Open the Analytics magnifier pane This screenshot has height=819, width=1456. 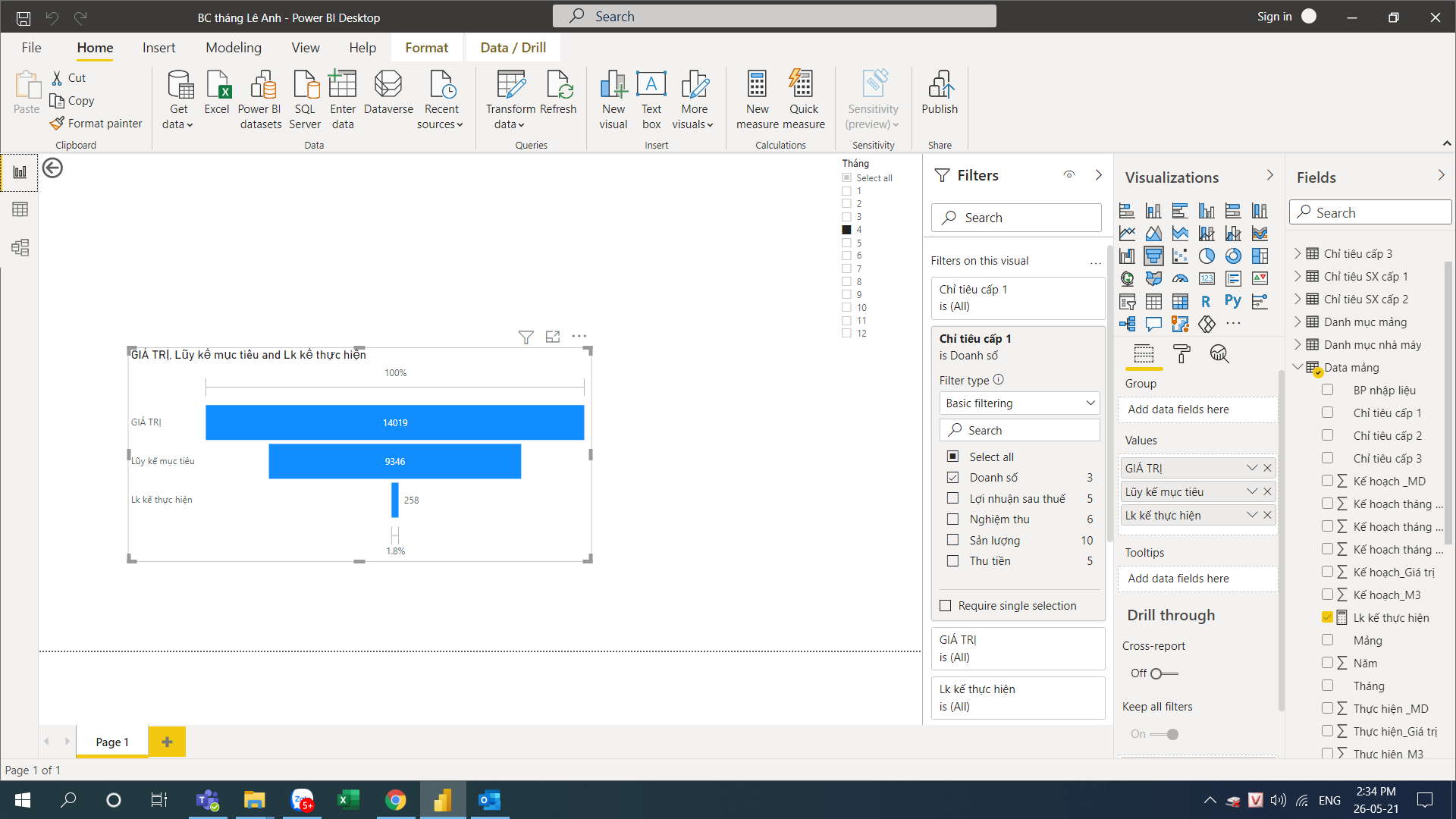pyautogui.click(x=1219, y=353)
